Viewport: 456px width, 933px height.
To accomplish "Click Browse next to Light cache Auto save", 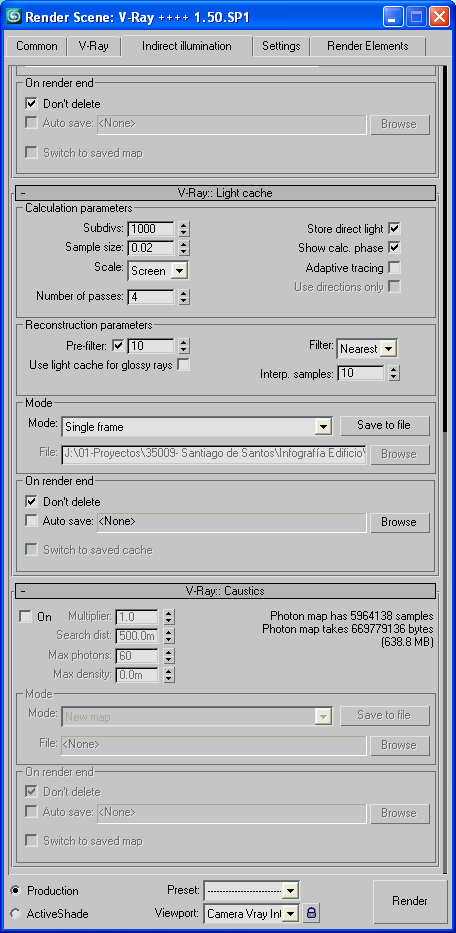I will click(399, 522).
